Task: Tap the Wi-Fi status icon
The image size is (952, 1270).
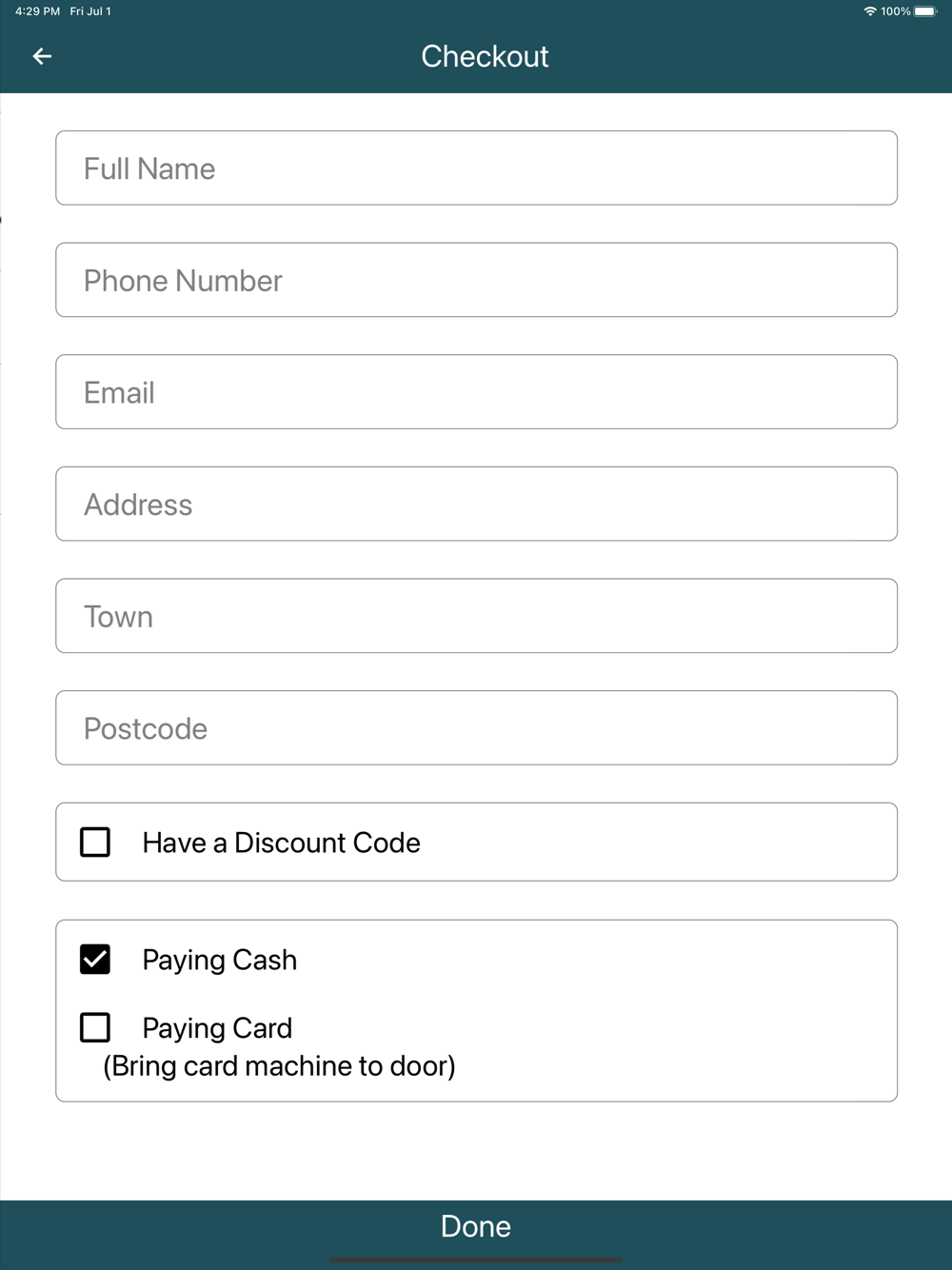Action: (869, 11)
